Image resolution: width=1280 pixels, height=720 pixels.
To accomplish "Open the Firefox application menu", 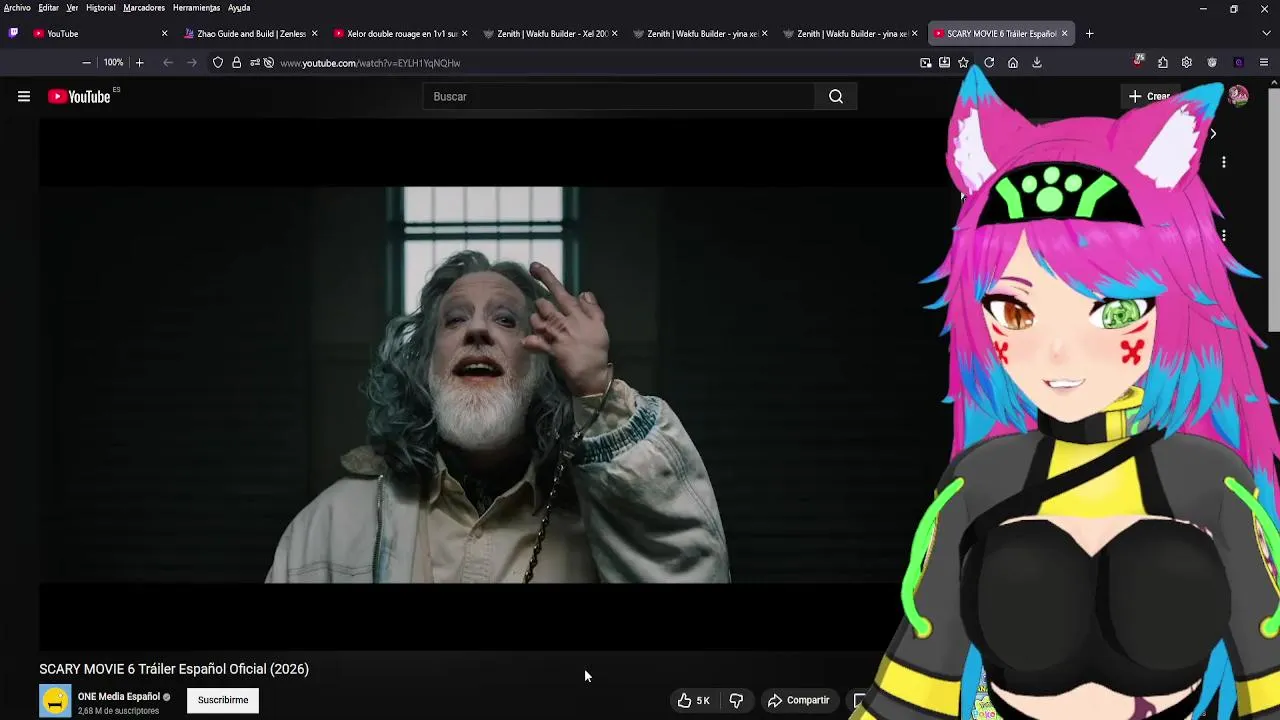I will pos(1264,63).
